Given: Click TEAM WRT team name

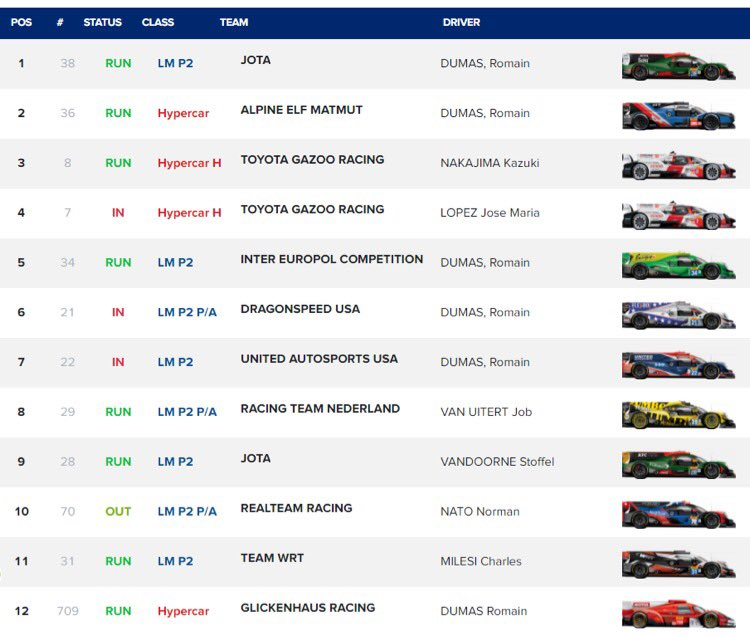Looking at the screenshot, I should point(272,558).
